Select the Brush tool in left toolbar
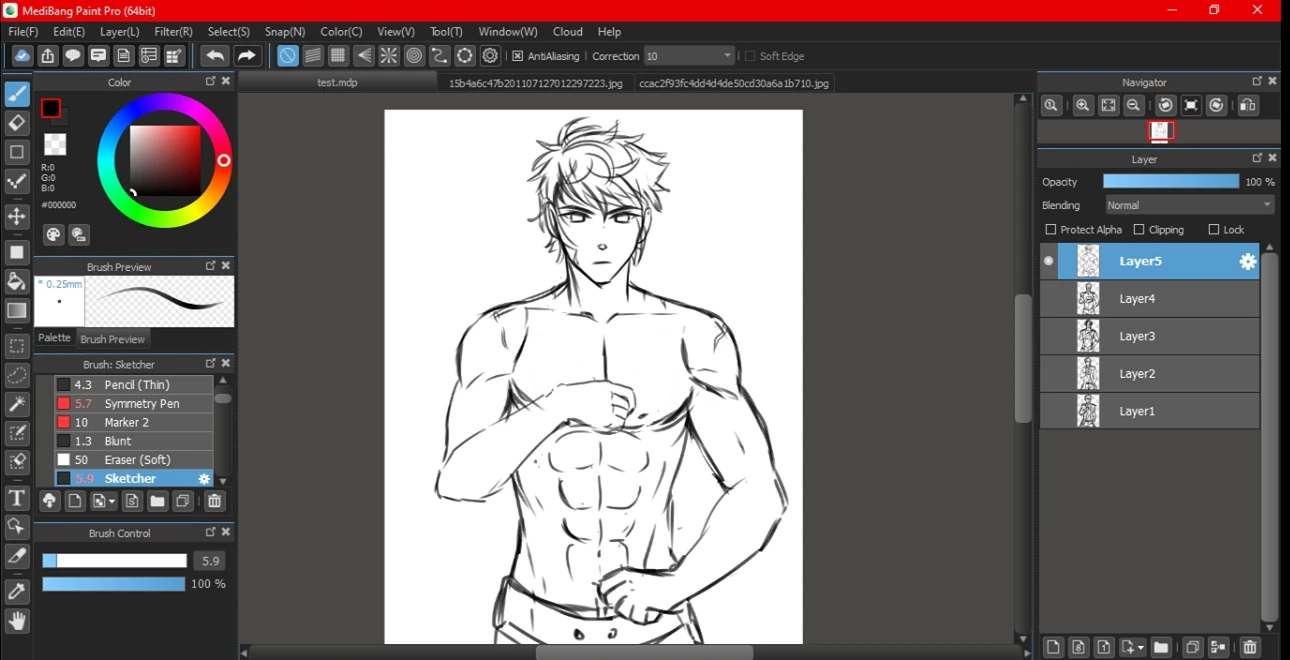 tap(17, 94)
